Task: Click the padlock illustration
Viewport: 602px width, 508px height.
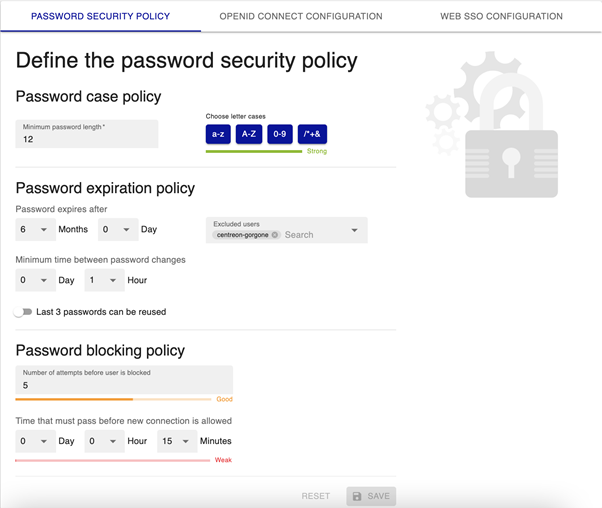Action: point(511,135)
